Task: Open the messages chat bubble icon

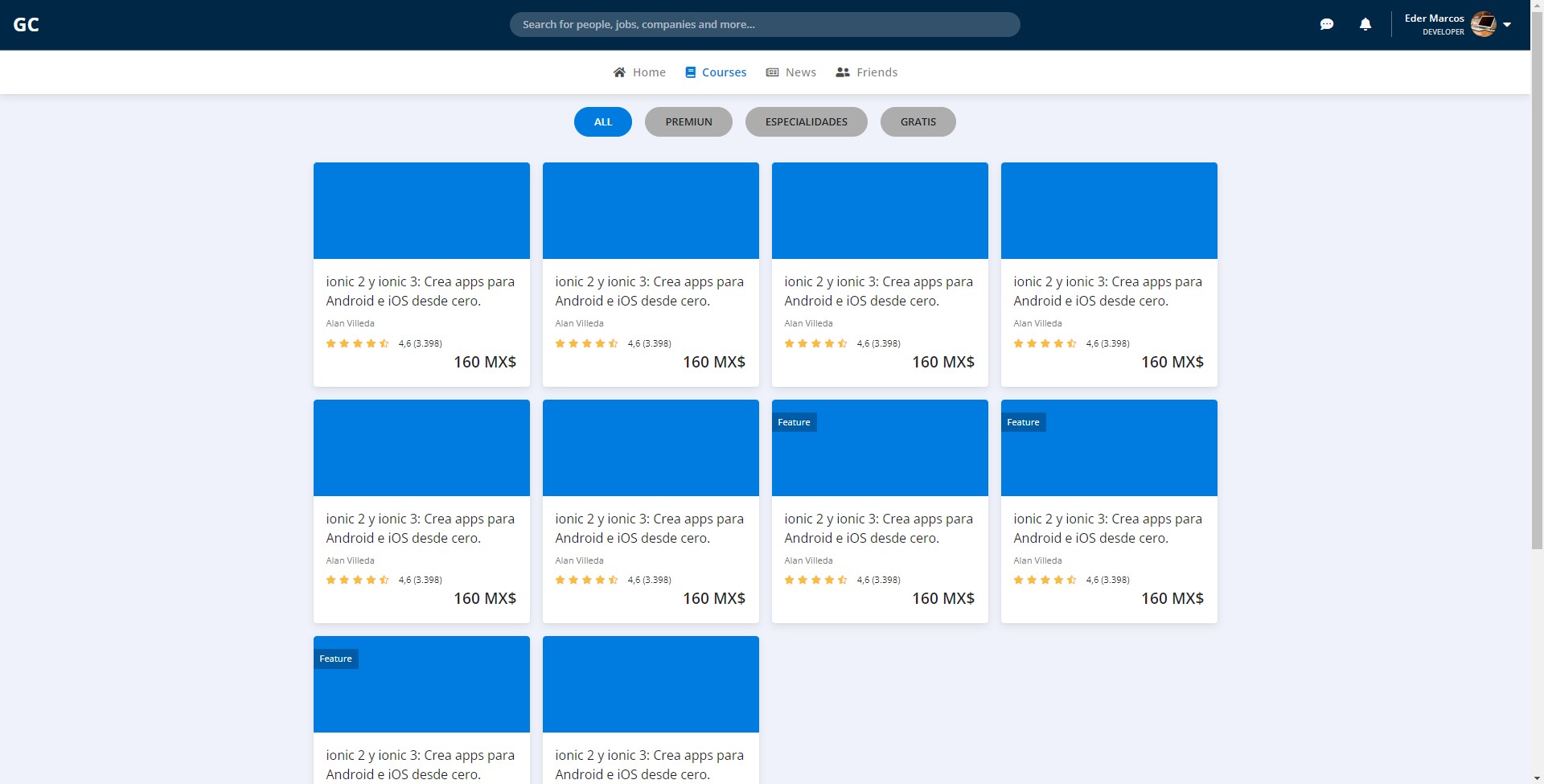Action: 1327,24
